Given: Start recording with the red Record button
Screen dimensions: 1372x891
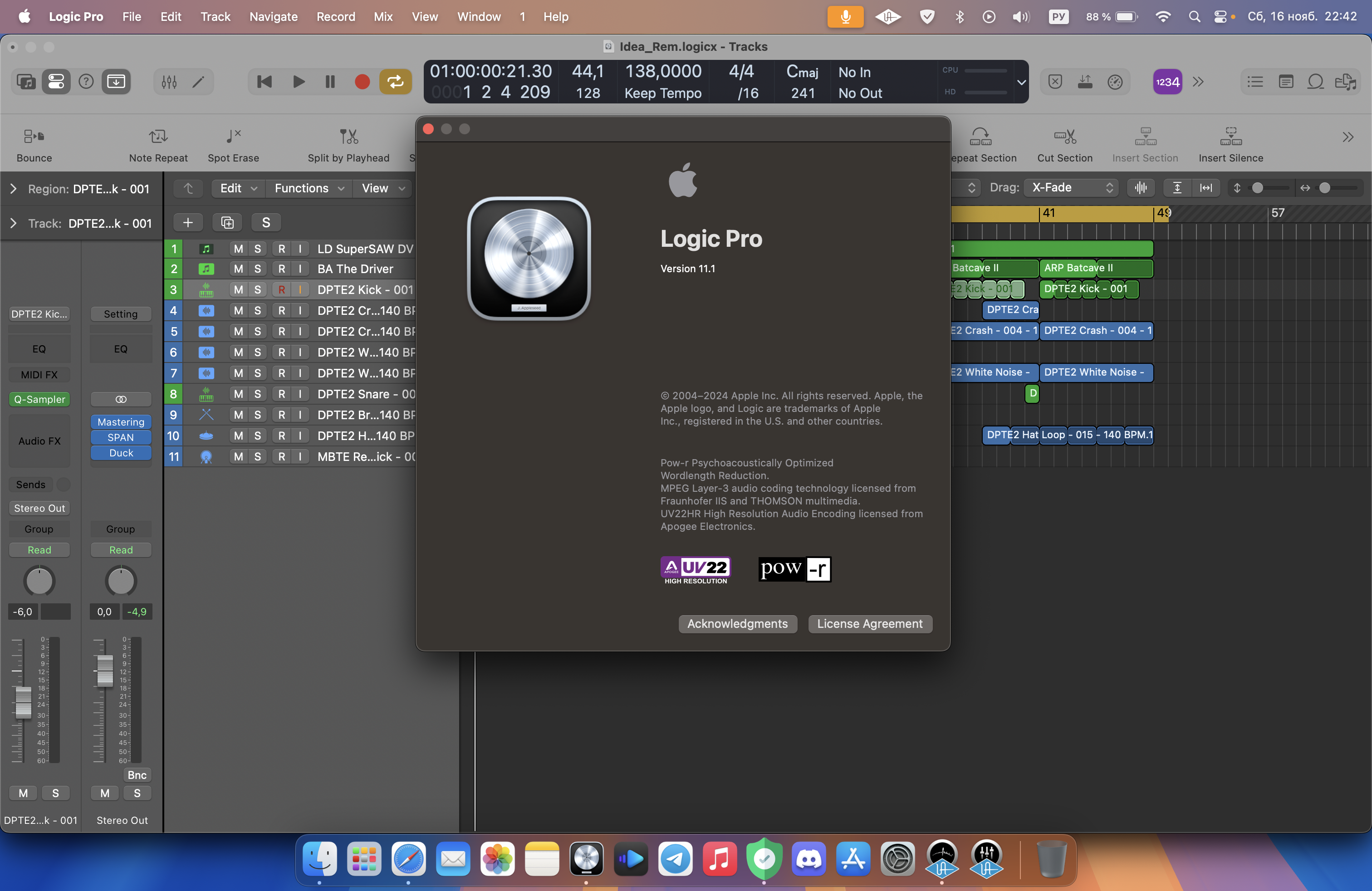Looking at the screenshot, I should coord(362,82).
